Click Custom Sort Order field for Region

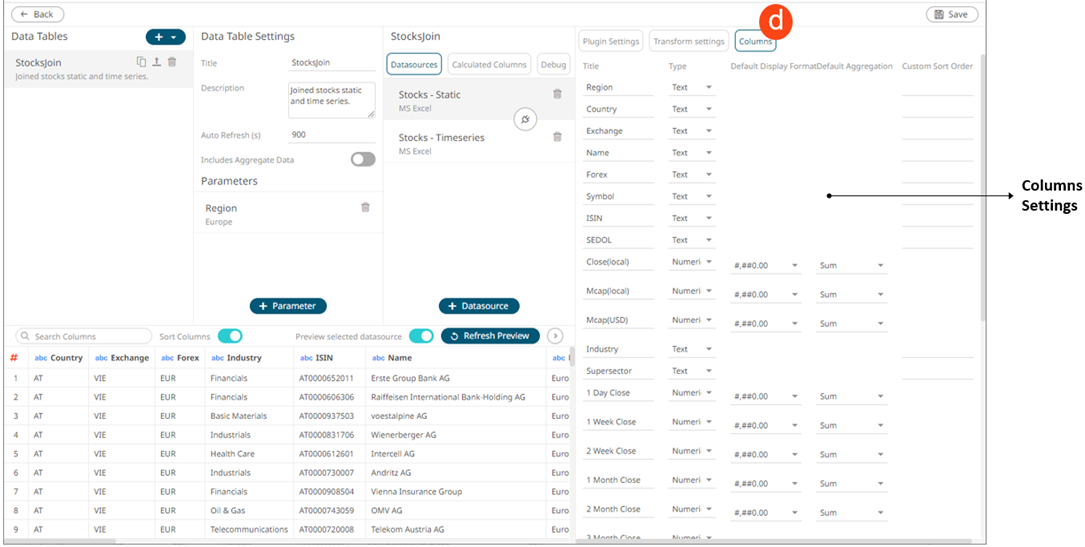938,87
